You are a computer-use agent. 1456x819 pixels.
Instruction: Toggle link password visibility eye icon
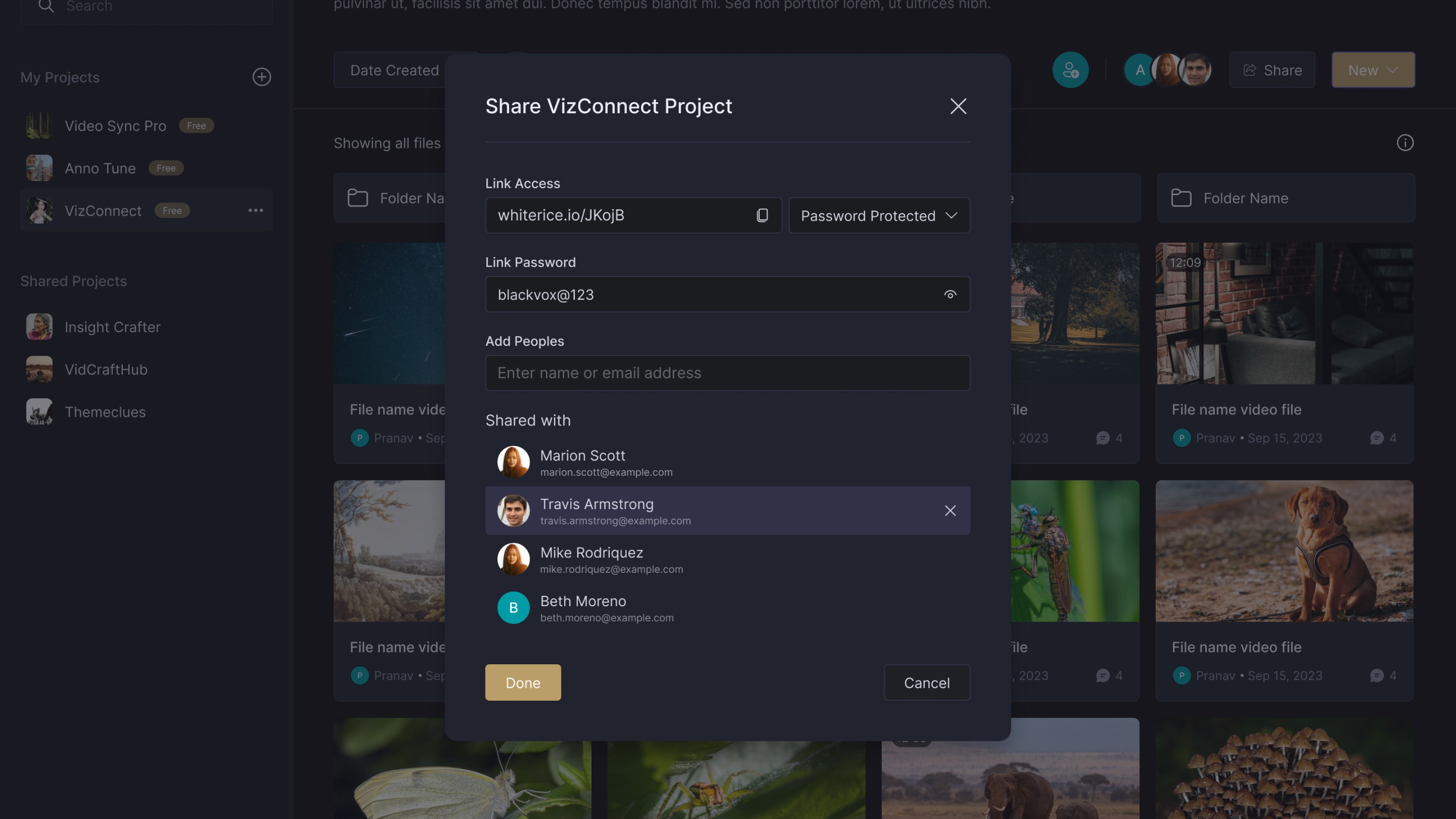950,294
